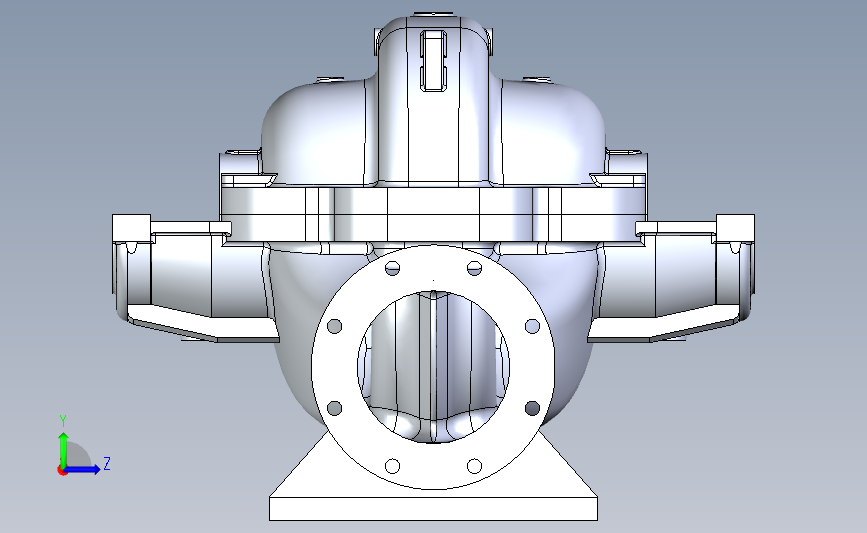Select the horizontal split-case flange band across the casing

click(434, 214)
